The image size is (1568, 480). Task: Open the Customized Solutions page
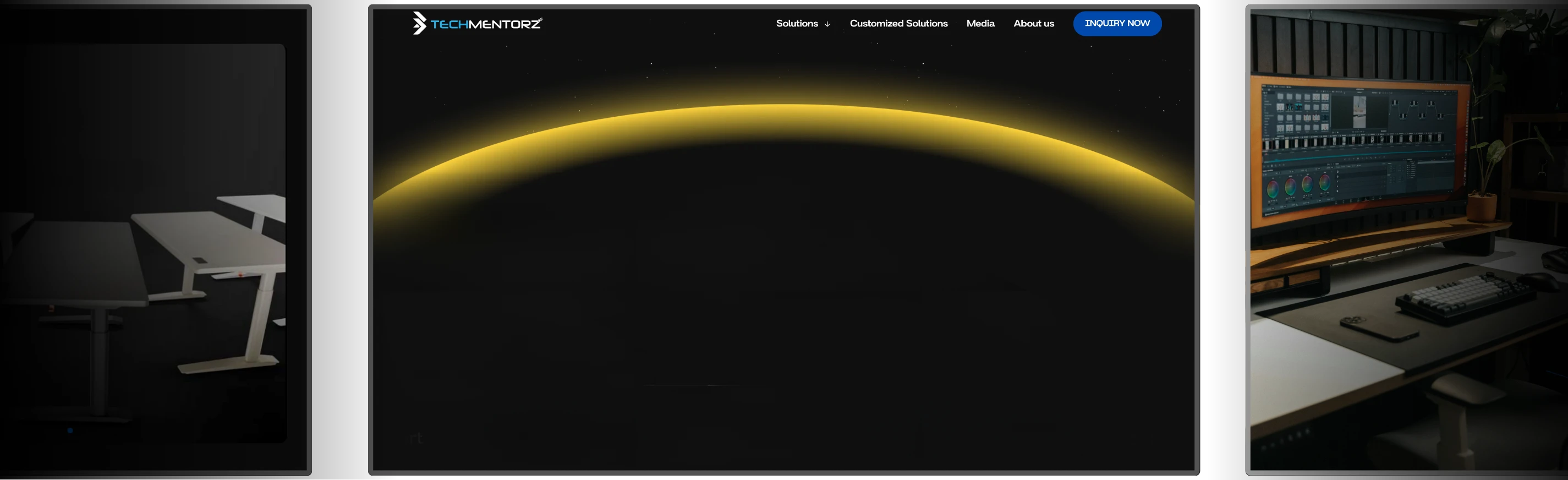(x=898, y=24)
